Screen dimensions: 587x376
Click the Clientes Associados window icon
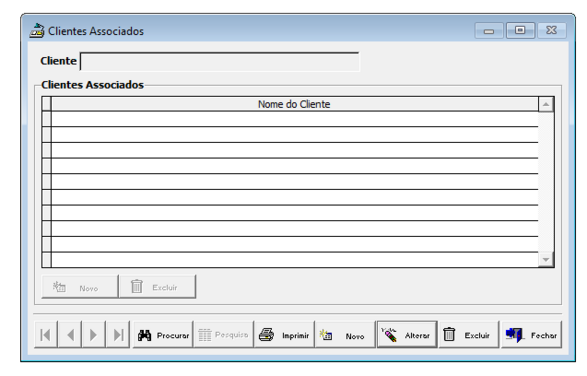(x=37, y=31)
